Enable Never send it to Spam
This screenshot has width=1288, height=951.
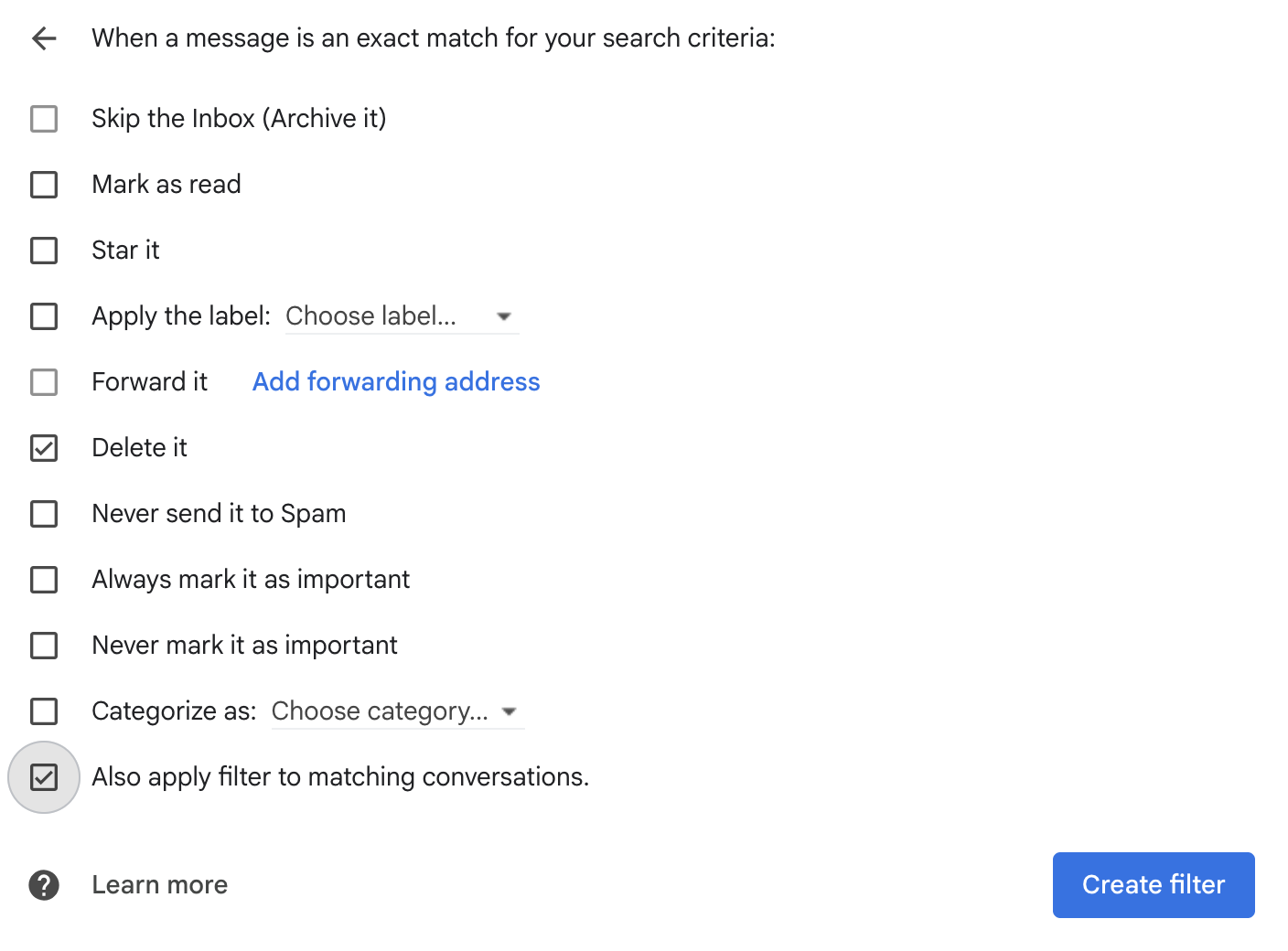[44, 514]
